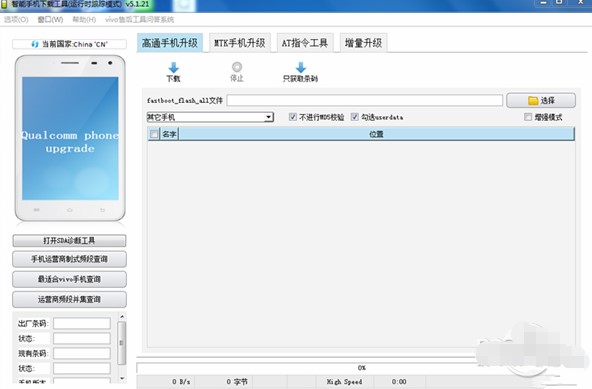
Task: Click 最适合vivo手机查询 button
Action: click(x=69, y=279)
